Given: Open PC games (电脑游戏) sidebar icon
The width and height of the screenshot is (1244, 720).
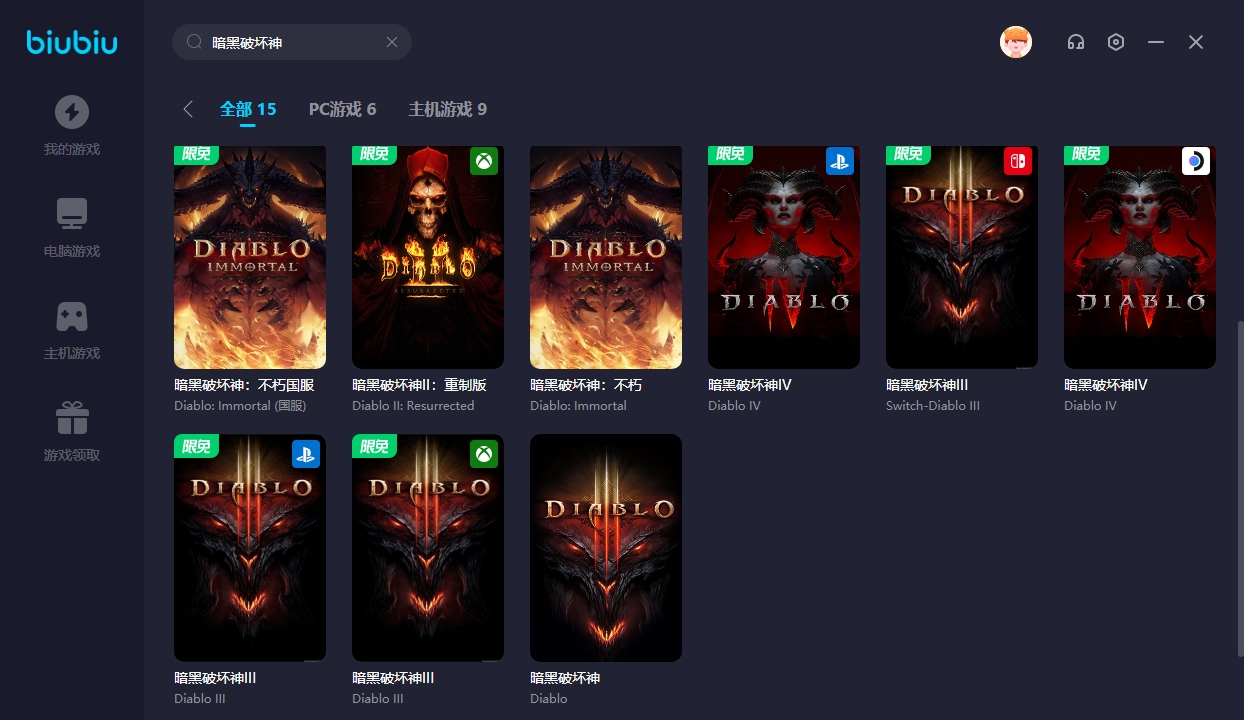Looking at the screenshot, I should 71,214.
